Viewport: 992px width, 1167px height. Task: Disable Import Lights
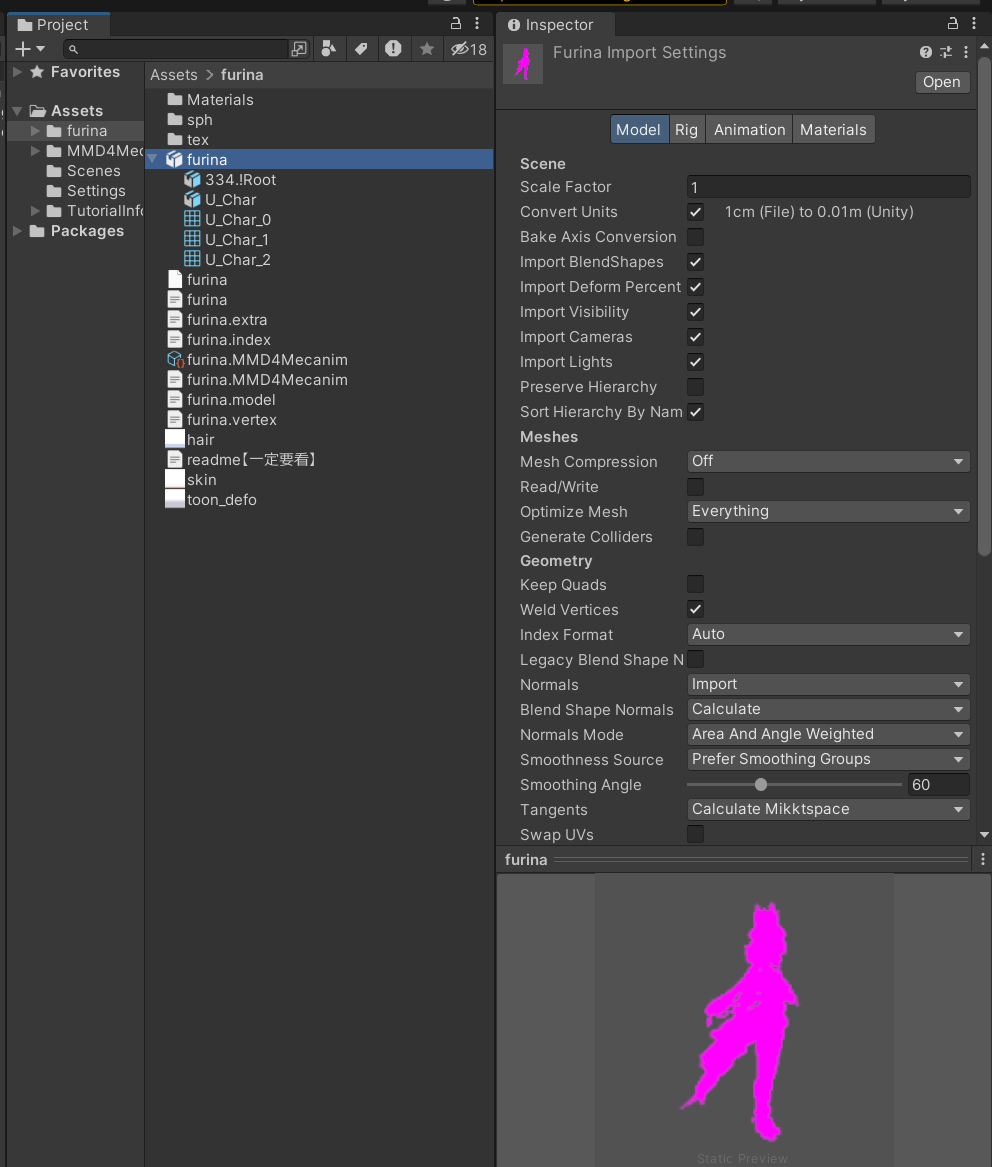point(695,362)
